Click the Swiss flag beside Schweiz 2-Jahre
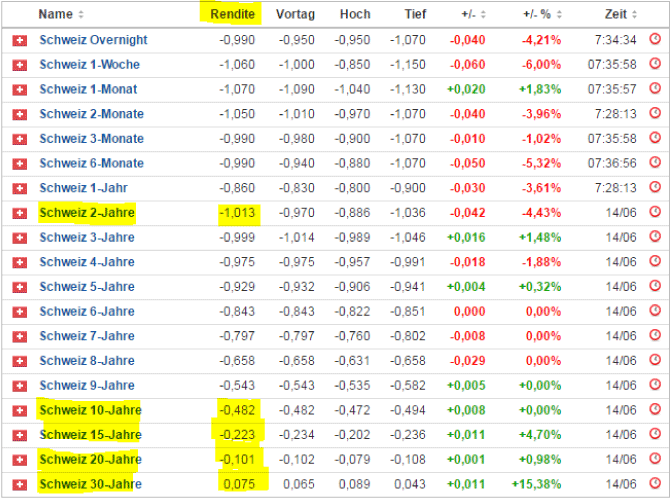The width and height of the screenshot is (672, 500). point(17,213)
